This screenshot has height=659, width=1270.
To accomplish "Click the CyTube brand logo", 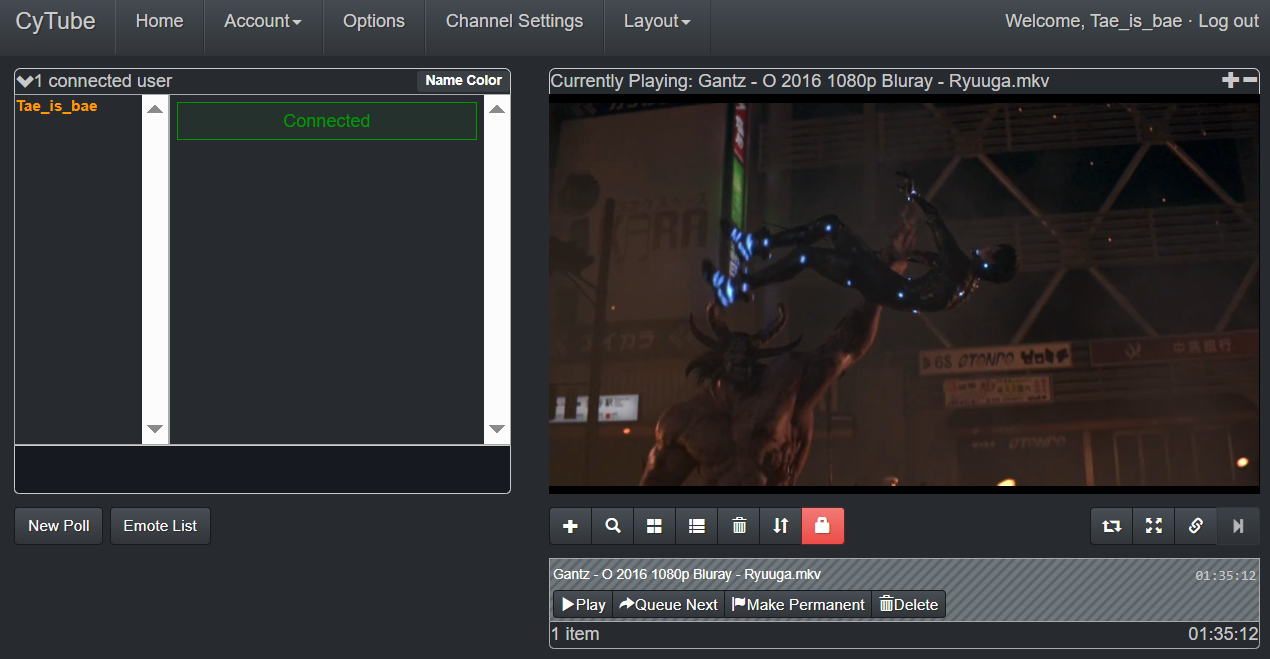I will point(56,21).
